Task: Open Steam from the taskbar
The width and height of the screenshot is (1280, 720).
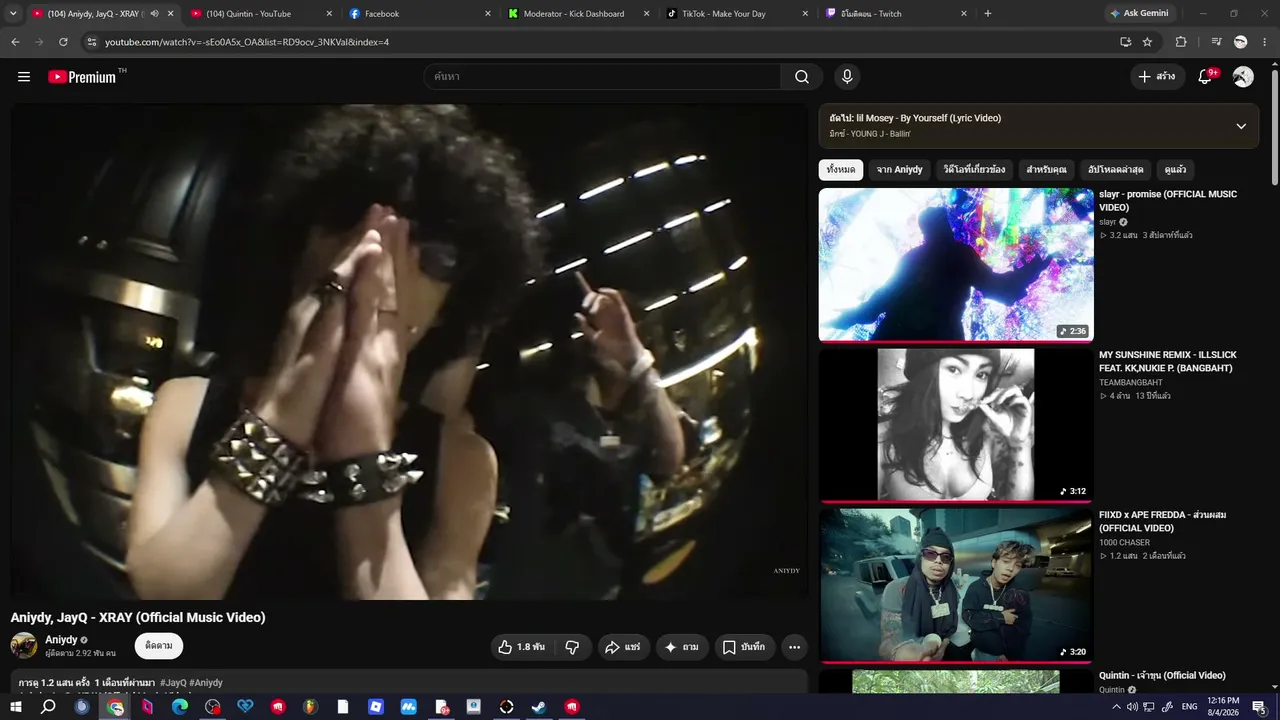Action: click(539, 707)
